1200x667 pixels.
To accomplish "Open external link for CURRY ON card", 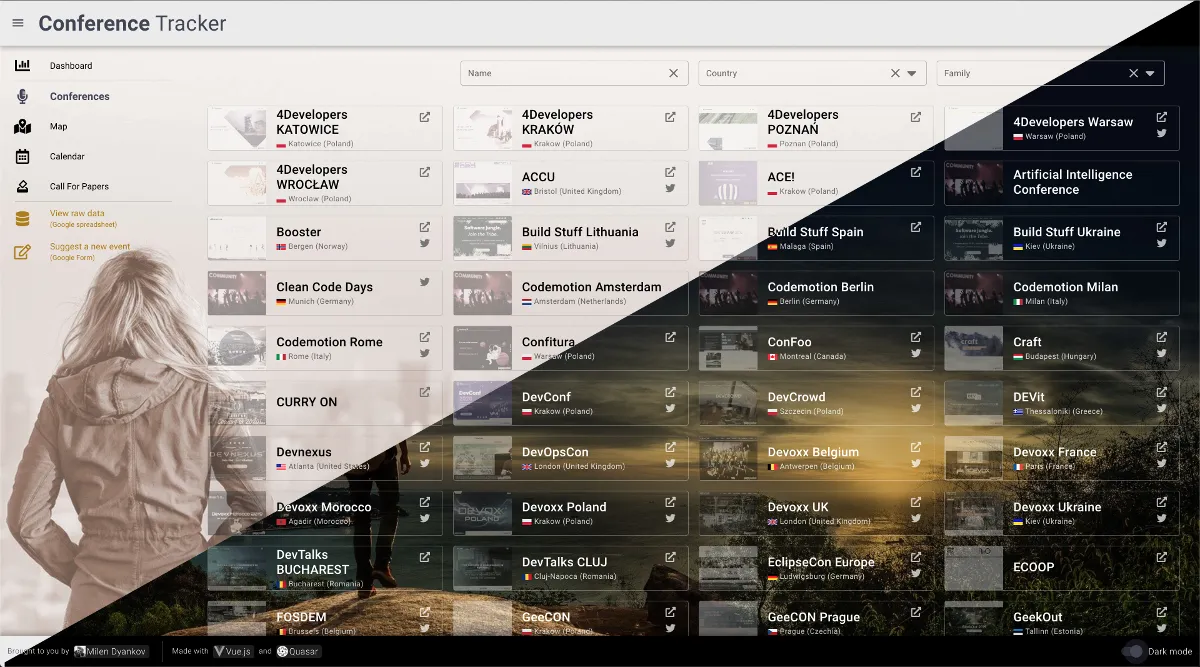I will click(424, 392).
